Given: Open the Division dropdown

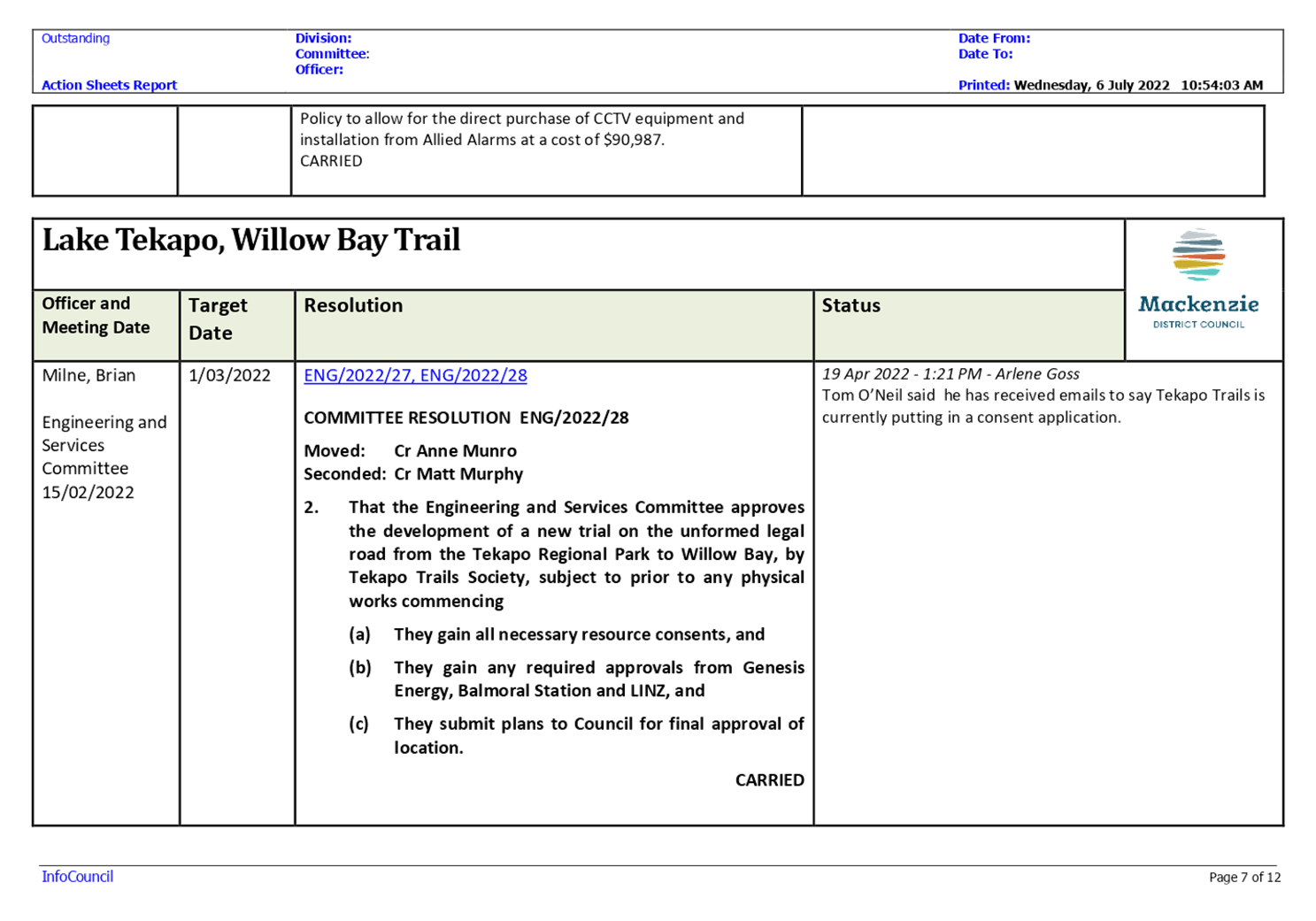Looking at the screenshot, I should [321, 38].
